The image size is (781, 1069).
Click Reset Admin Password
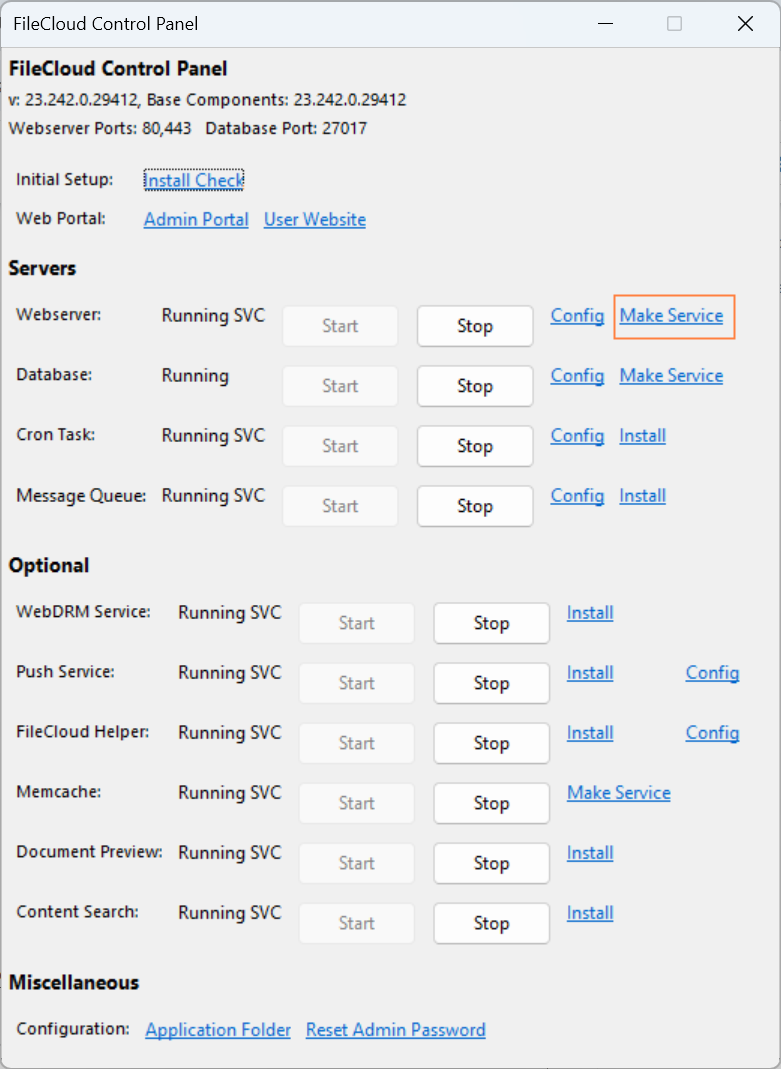(395, 1029)
